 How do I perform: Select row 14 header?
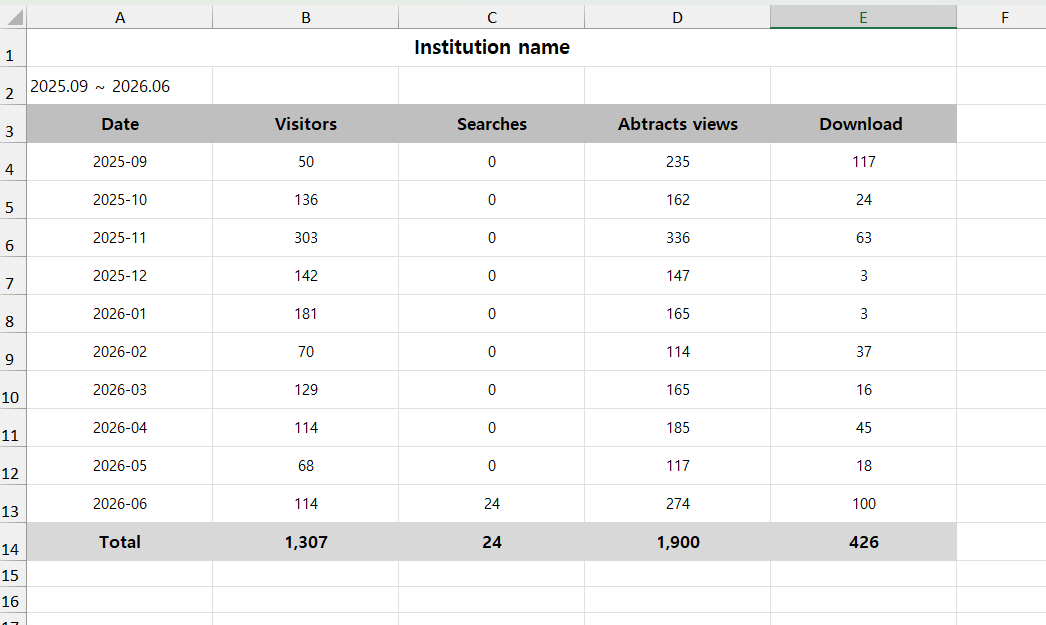(13, 542)
